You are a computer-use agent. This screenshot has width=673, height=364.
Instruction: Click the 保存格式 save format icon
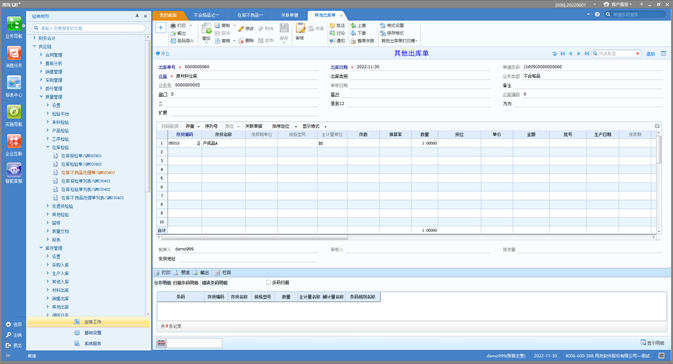click(x=382, y=33)
